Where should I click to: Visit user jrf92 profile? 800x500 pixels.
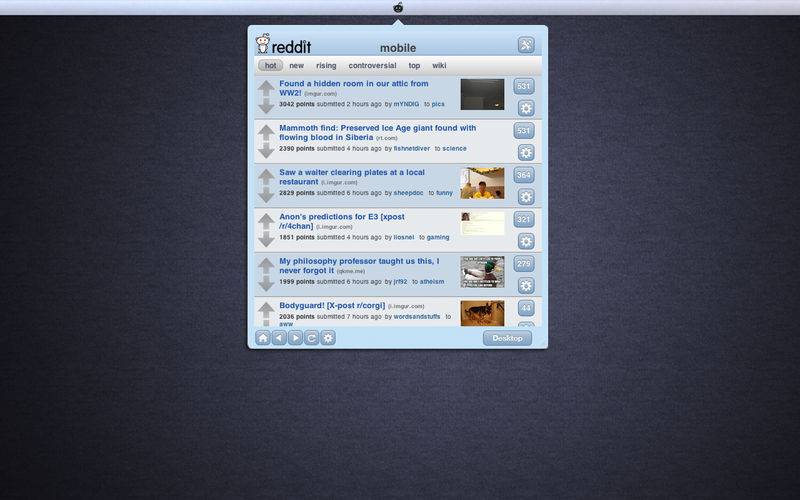tap(401, 282)
